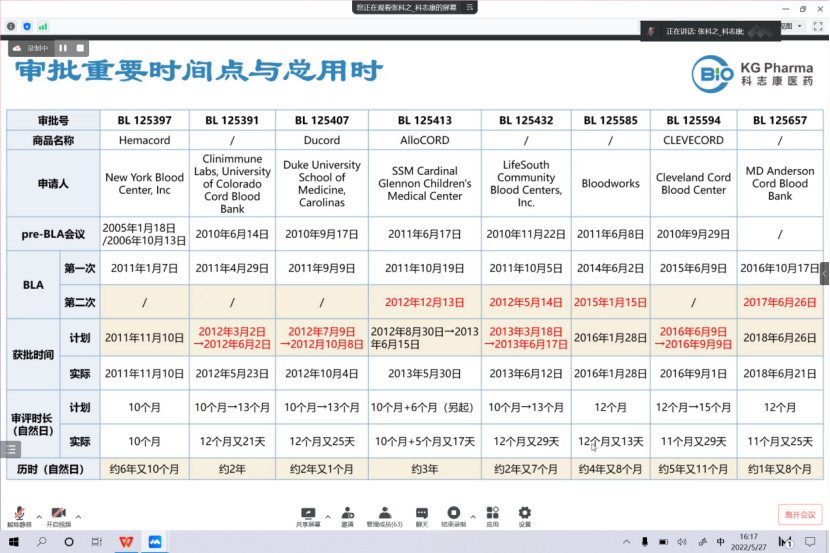Open the clock showing 16:17

[x=748, y=542]
